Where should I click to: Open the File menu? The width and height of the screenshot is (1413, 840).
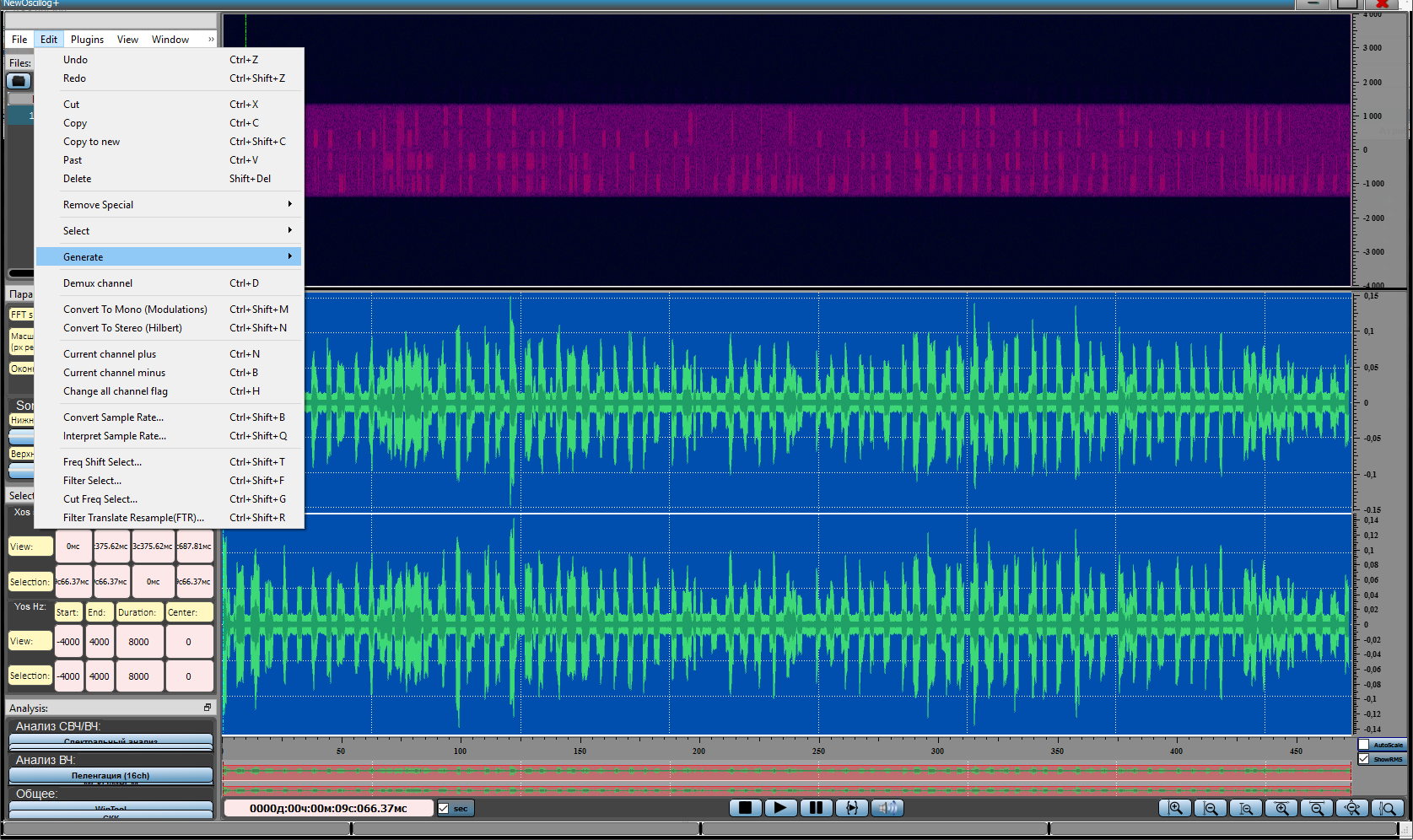click(x=19, y=40)
